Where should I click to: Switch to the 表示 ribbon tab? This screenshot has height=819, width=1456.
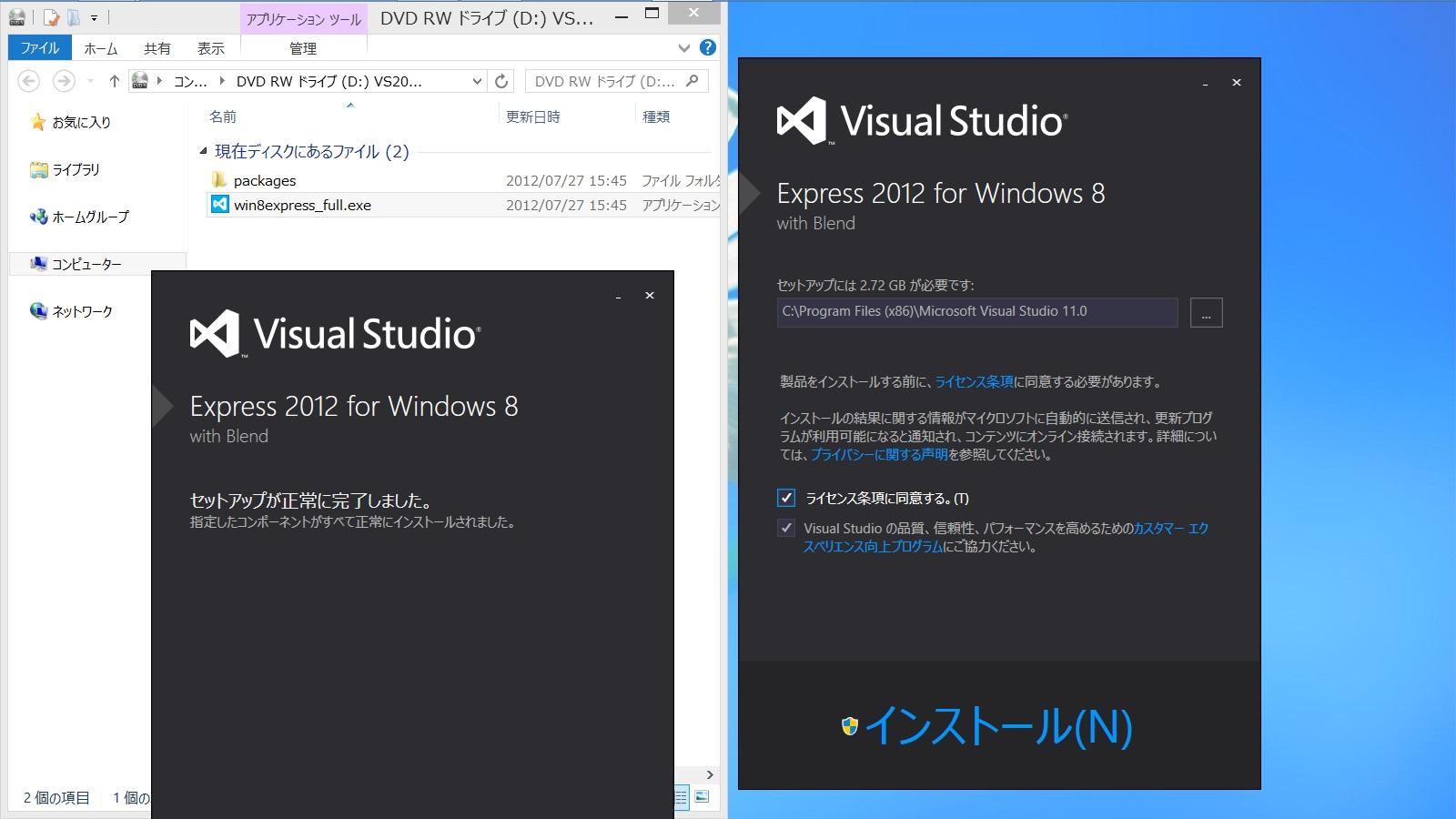[x=211, y=48]
